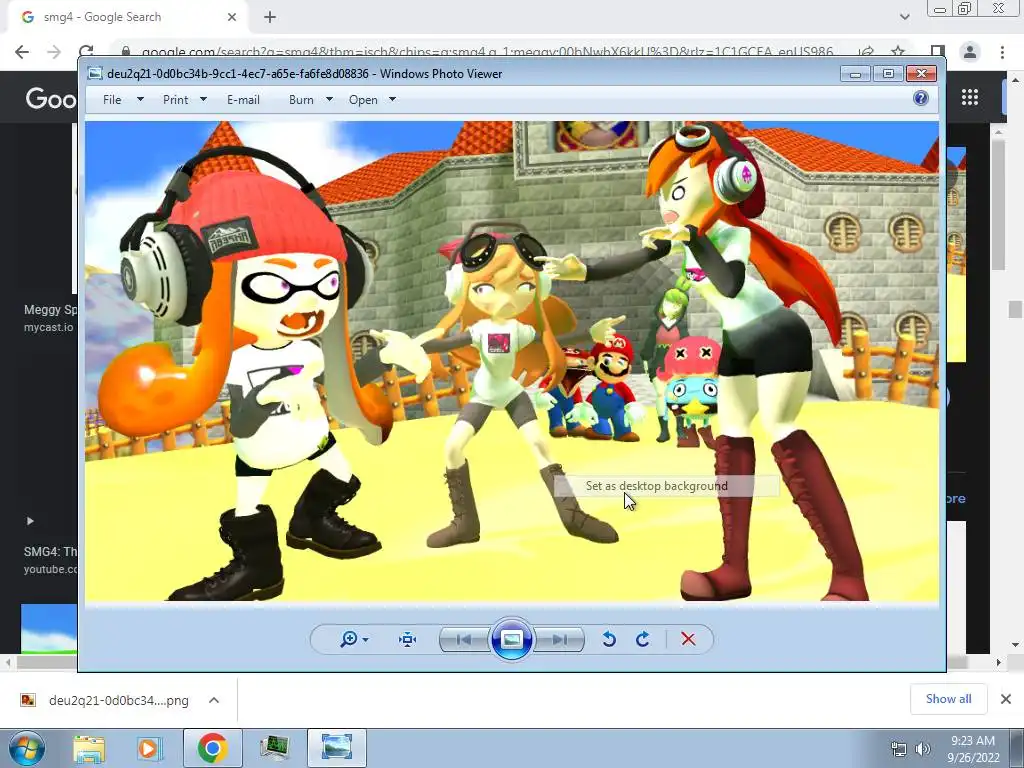Viewport: 1024px width, 768px height.
Task: Open Chrome profile avatar
Action: coord(970,52)
